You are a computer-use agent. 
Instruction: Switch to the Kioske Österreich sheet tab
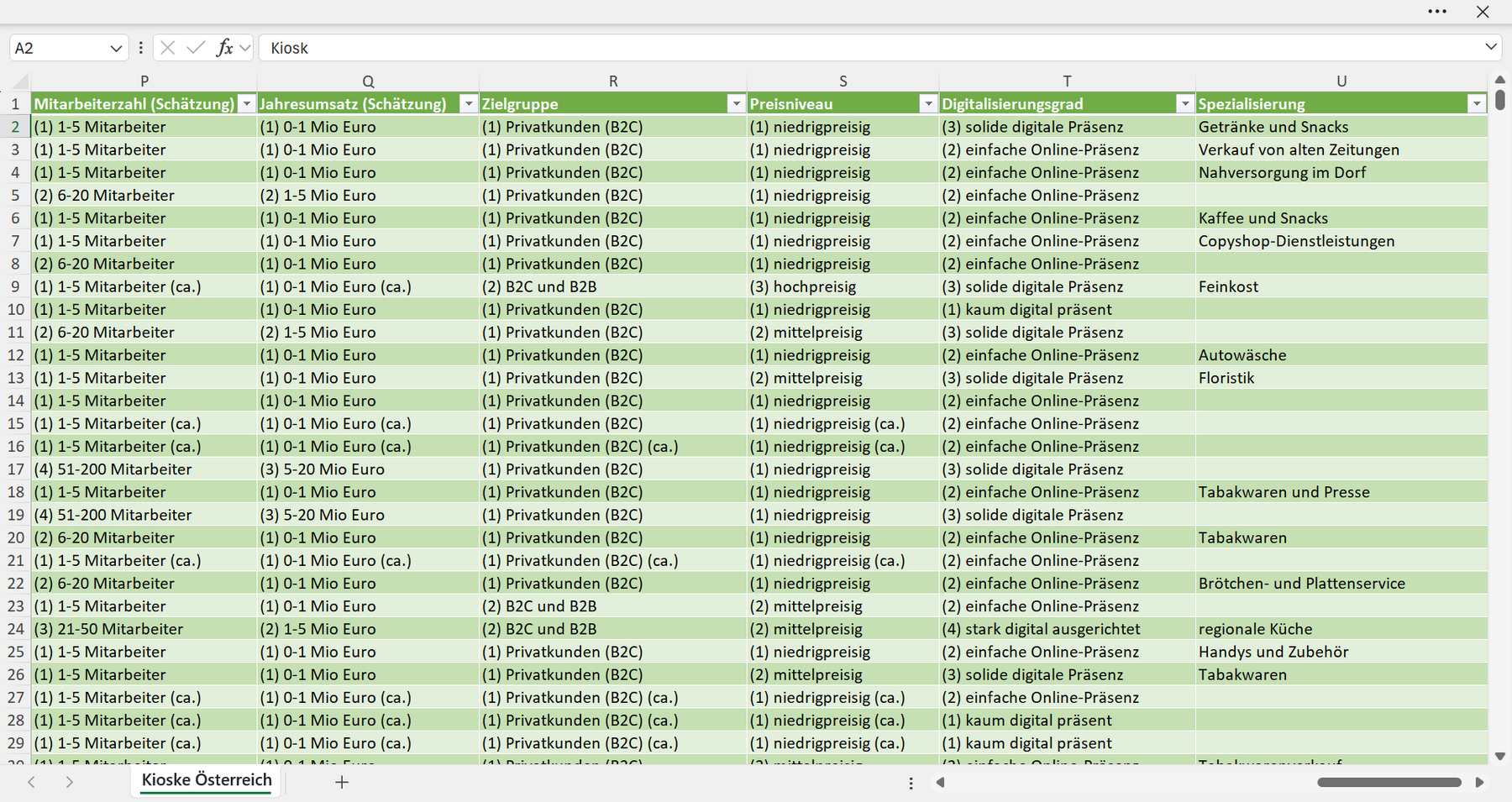tap(207, 780)
